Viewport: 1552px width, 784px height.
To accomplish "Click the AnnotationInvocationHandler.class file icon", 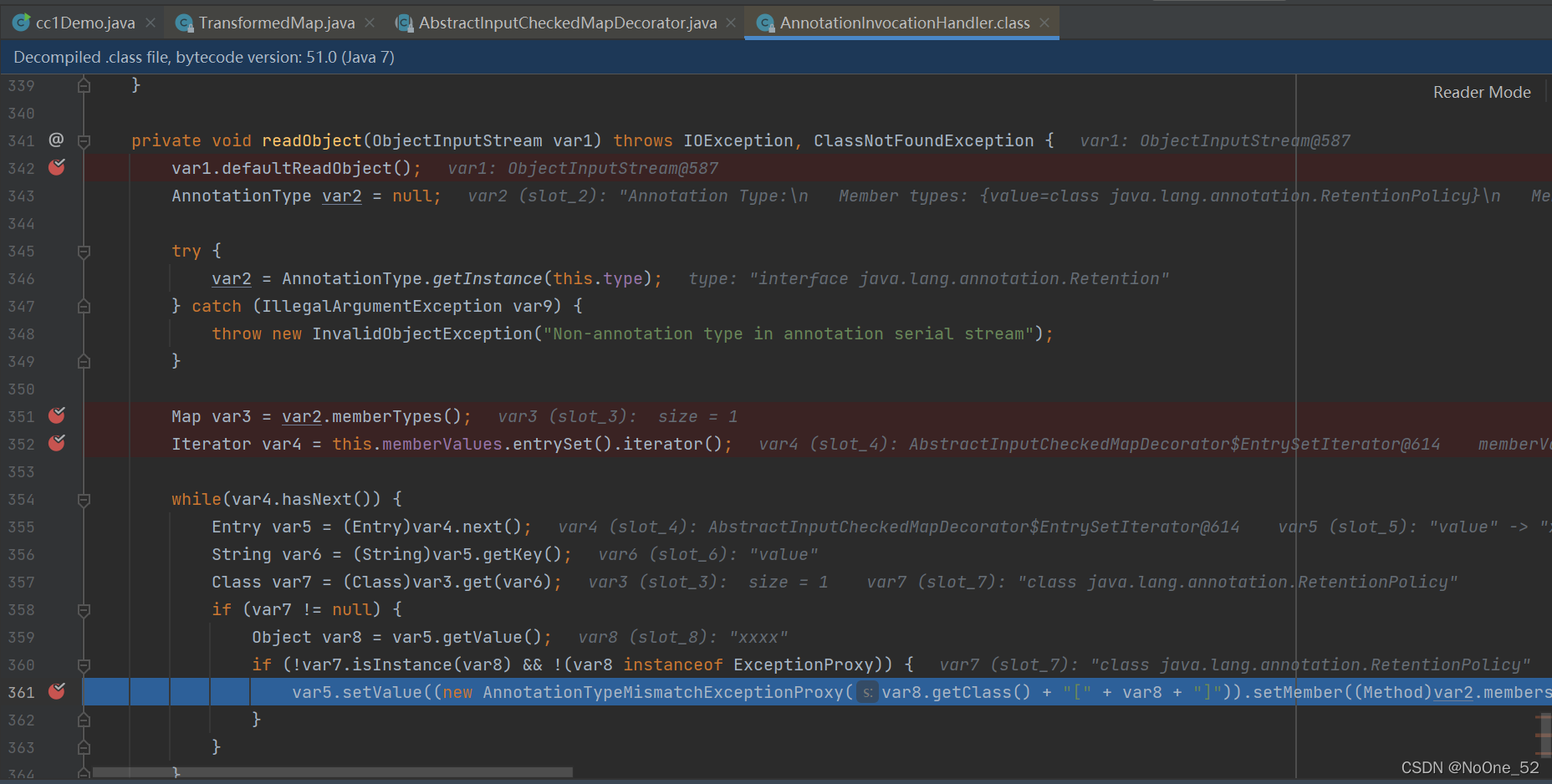I will [x=765, y=23].
